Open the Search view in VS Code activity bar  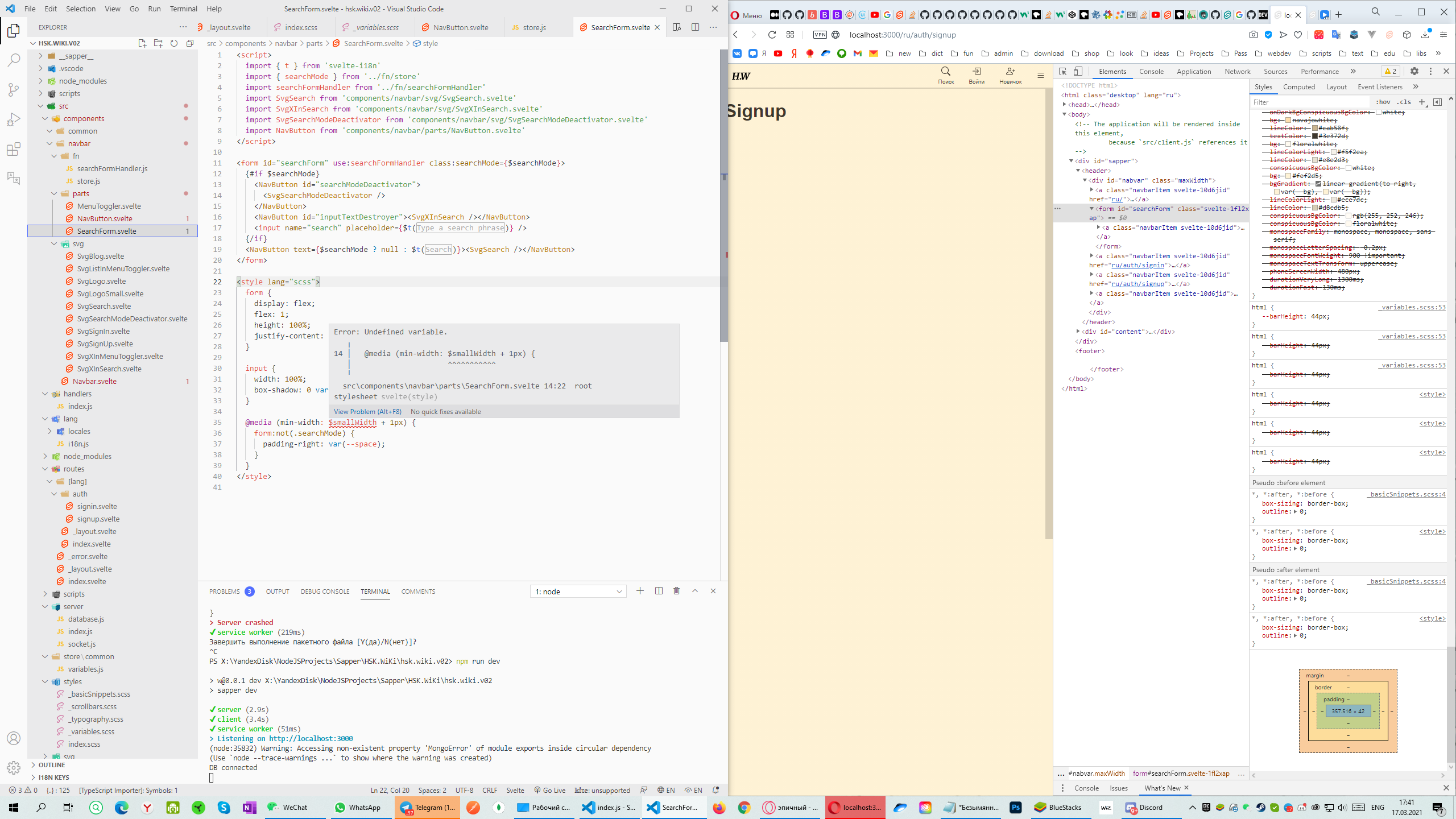pos(14,60)
